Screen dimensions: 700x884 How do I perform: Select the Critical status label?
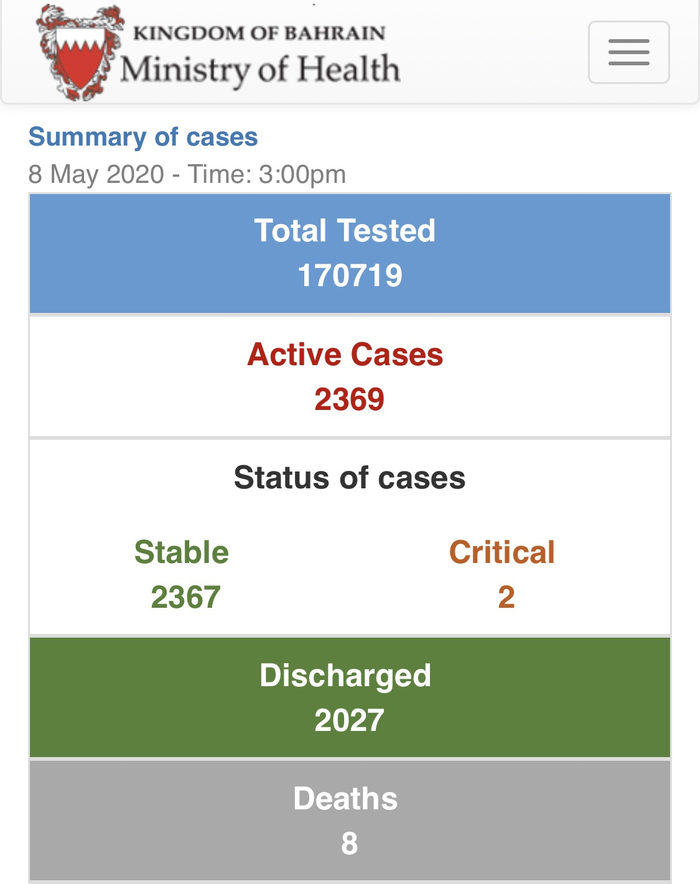pos(501,552)
